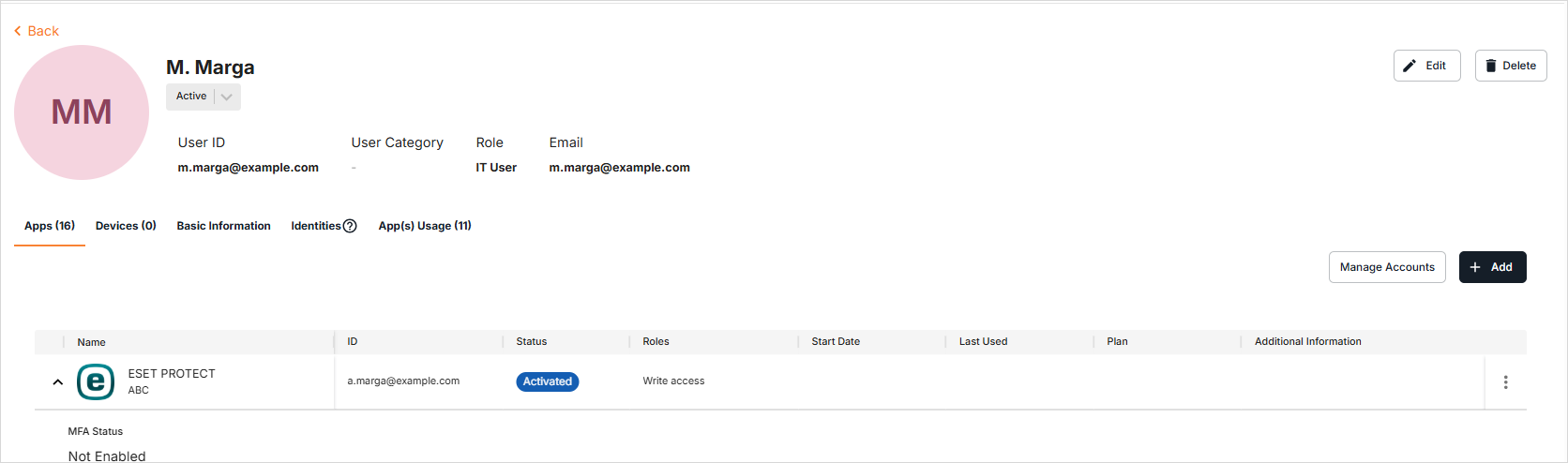
Task: Switch to the Devices (0) tab
Action: [126, 226]
